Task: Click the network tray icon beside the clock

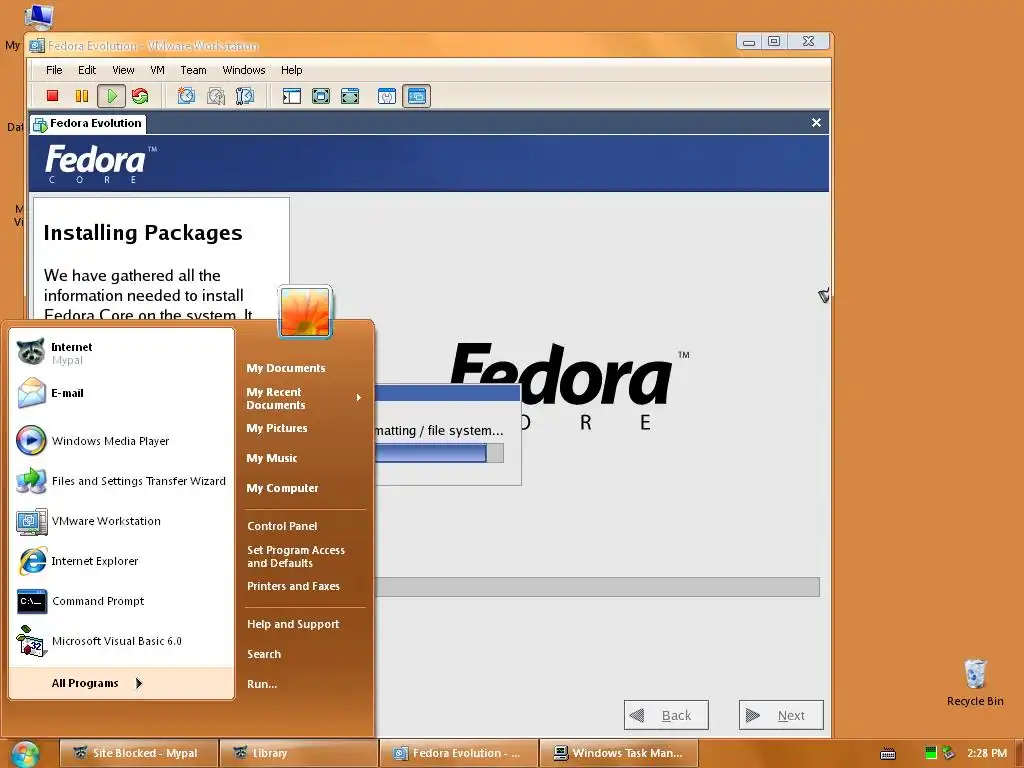Action: [x=949, y=753]
